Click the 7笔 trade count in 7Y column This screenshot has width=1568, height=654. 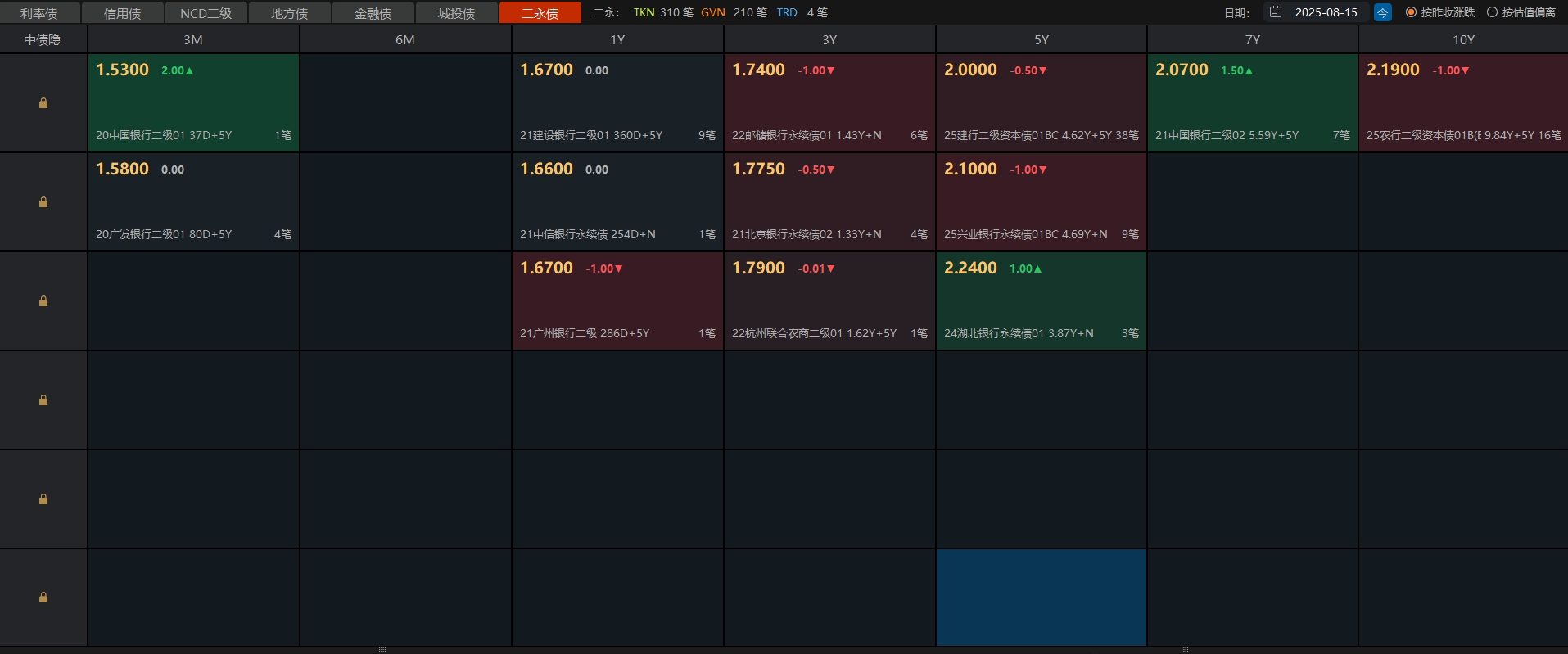tap(1341, 135)
